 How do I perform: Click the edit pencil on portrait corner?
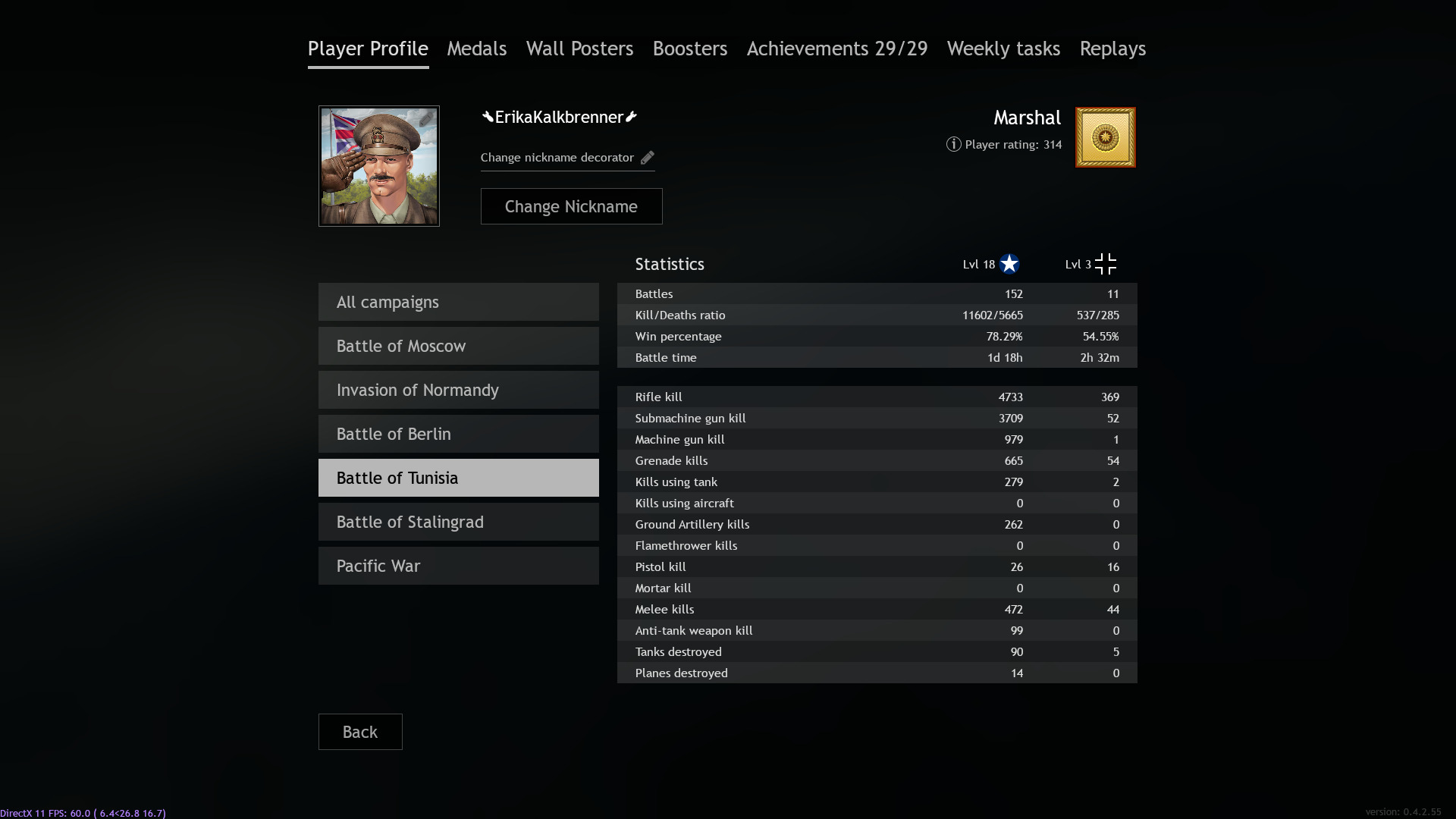[x=426, y=118]
